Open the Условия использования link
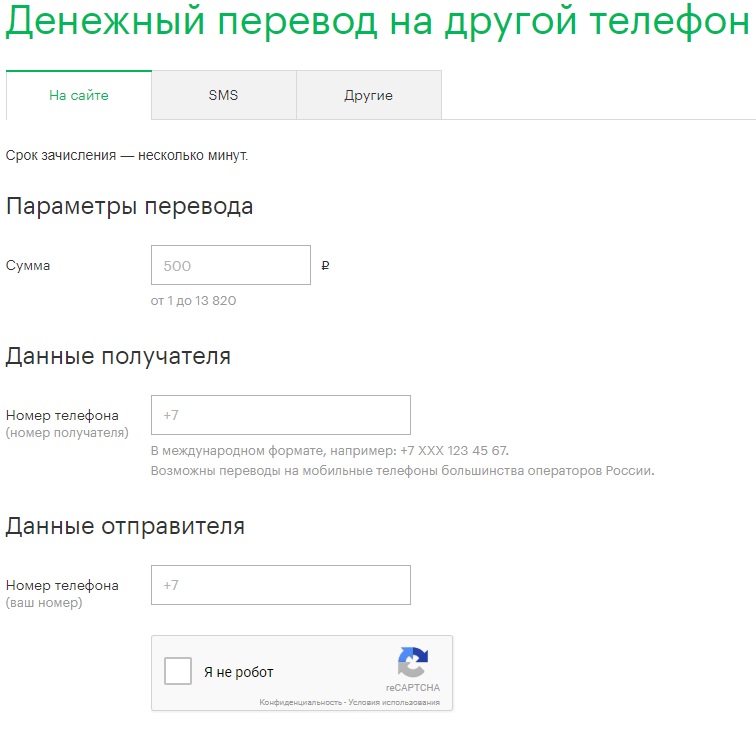This screenshot has height=734, width=756. [394, 703]
